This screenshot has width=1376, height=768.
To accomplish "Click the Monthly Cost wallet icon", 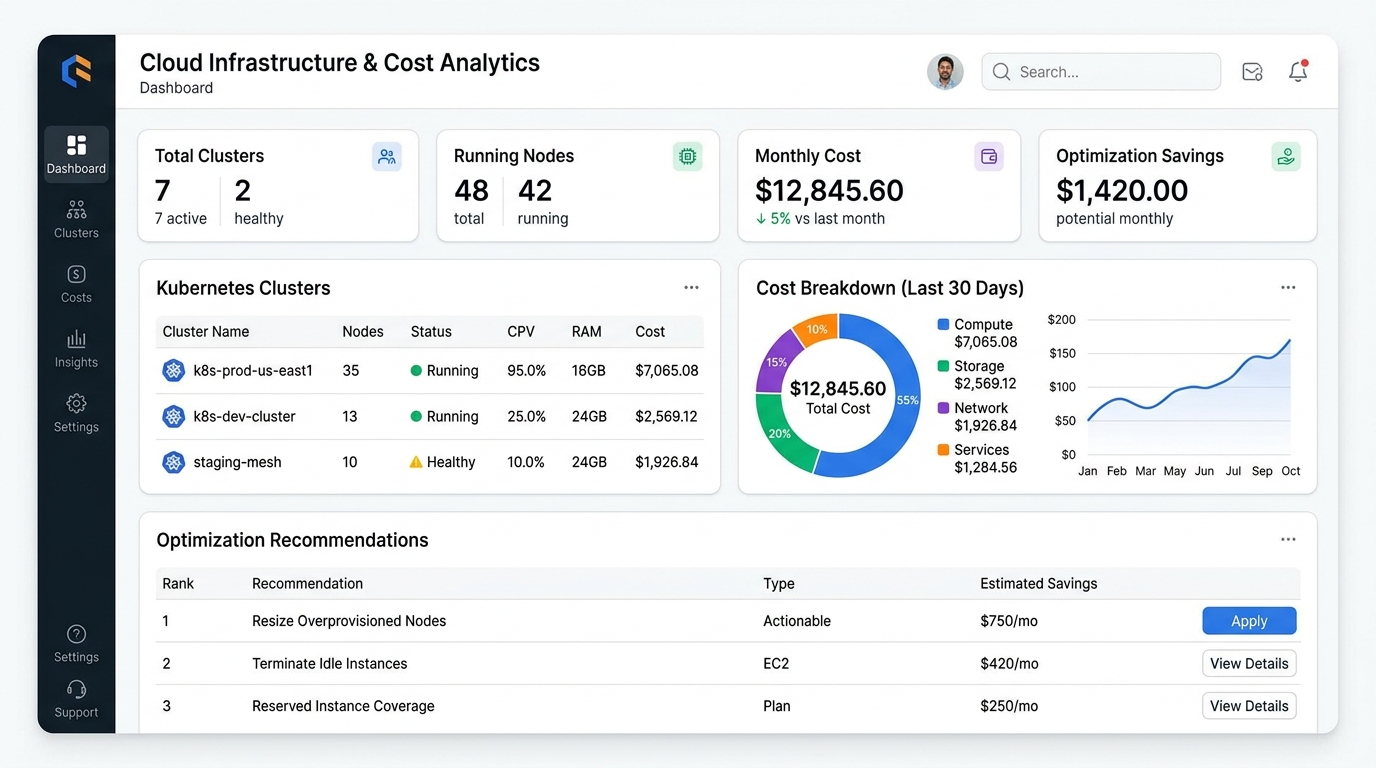I will point(989,157).
